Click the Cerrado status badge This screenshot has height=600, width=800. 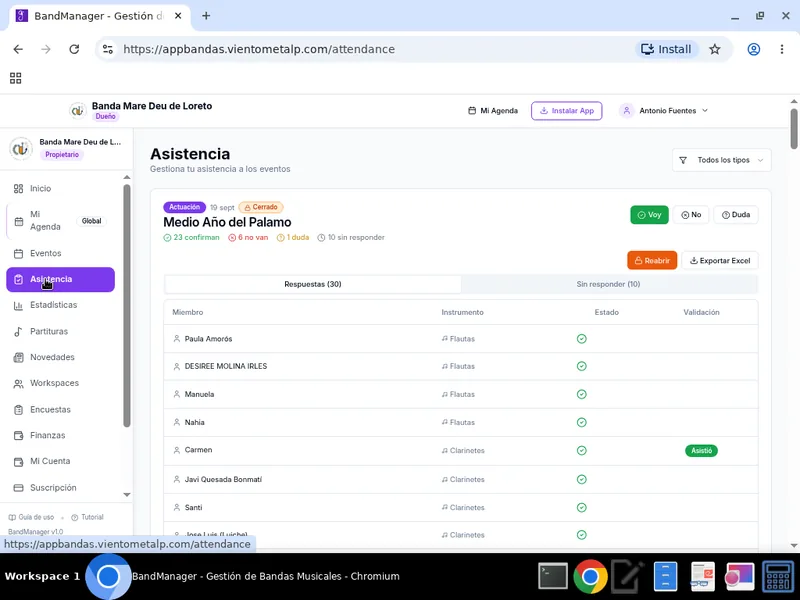click(261, 207)
